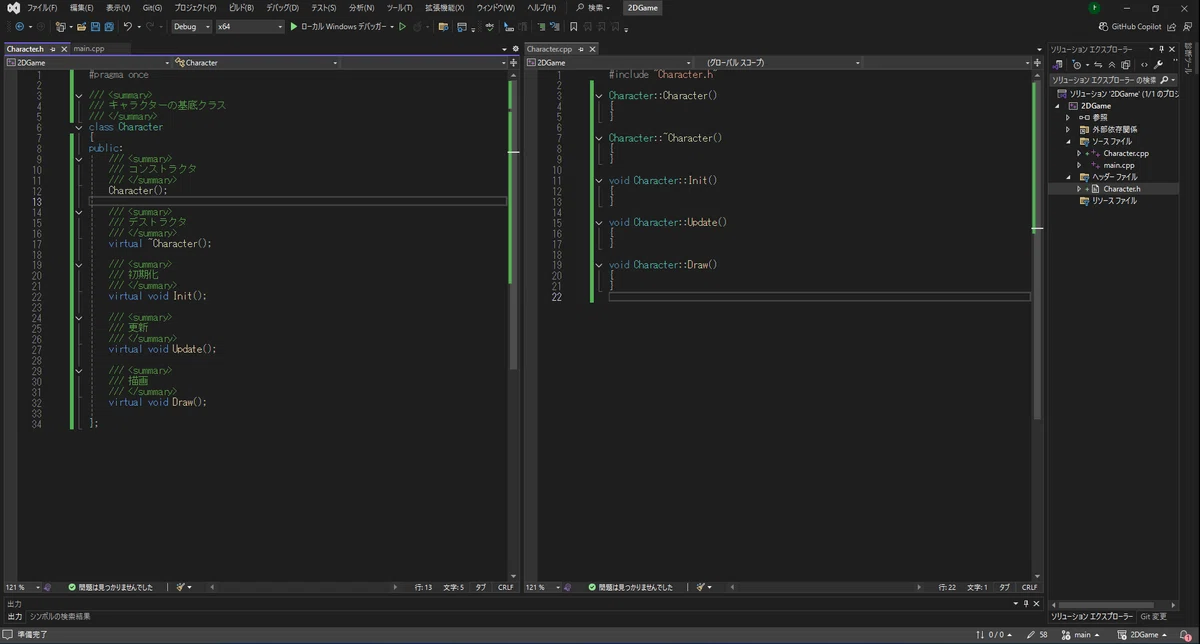Click 問題は見つかりませんでした in Character.h status
Image resolution: width=1200 pixels, height=644 pixels.
[x=110, y=587]
